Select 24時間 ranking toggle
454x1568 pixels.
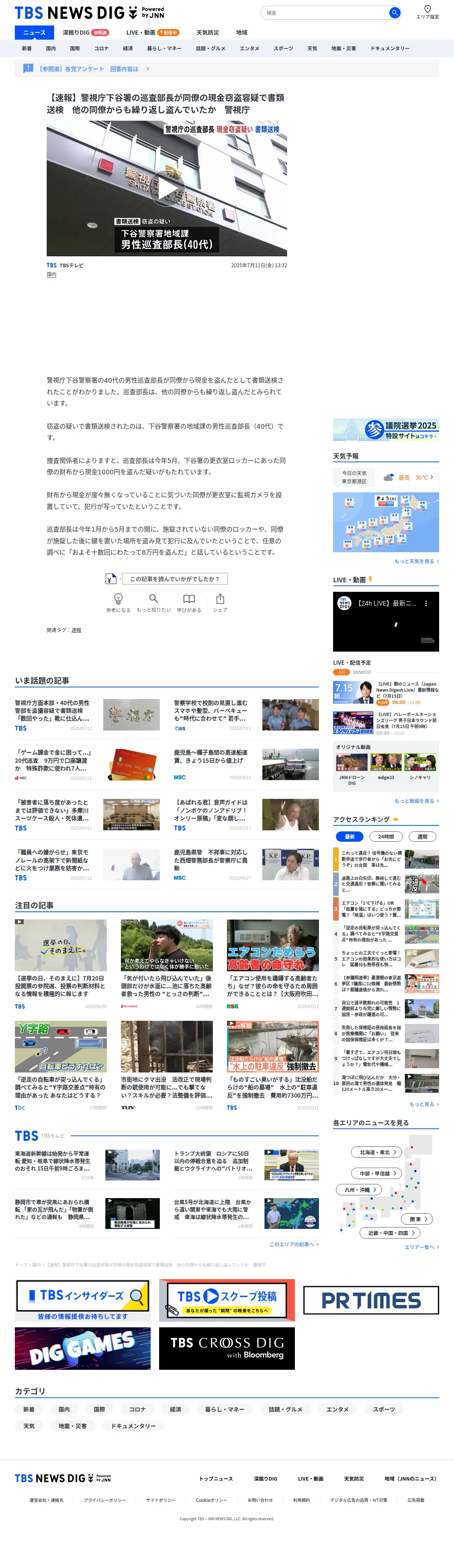[x=386, y=836]
